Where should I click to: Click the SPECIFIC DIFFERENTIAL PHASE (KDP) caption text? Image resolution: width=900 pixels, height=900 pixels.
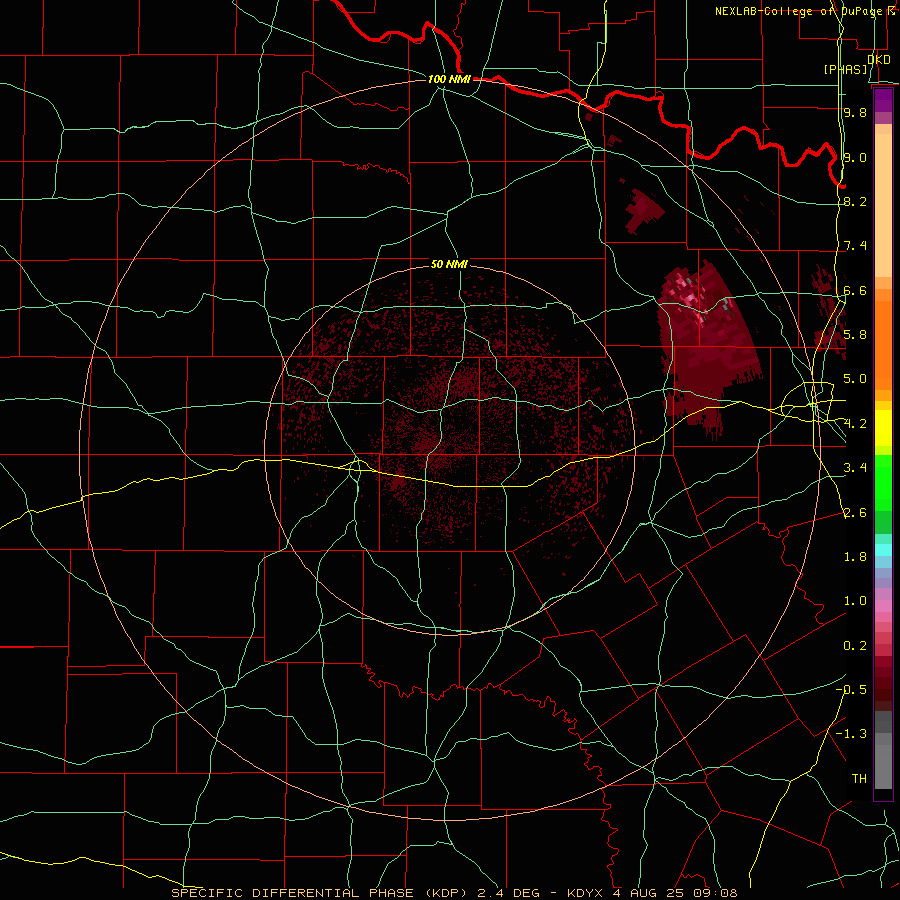(321, 893)
